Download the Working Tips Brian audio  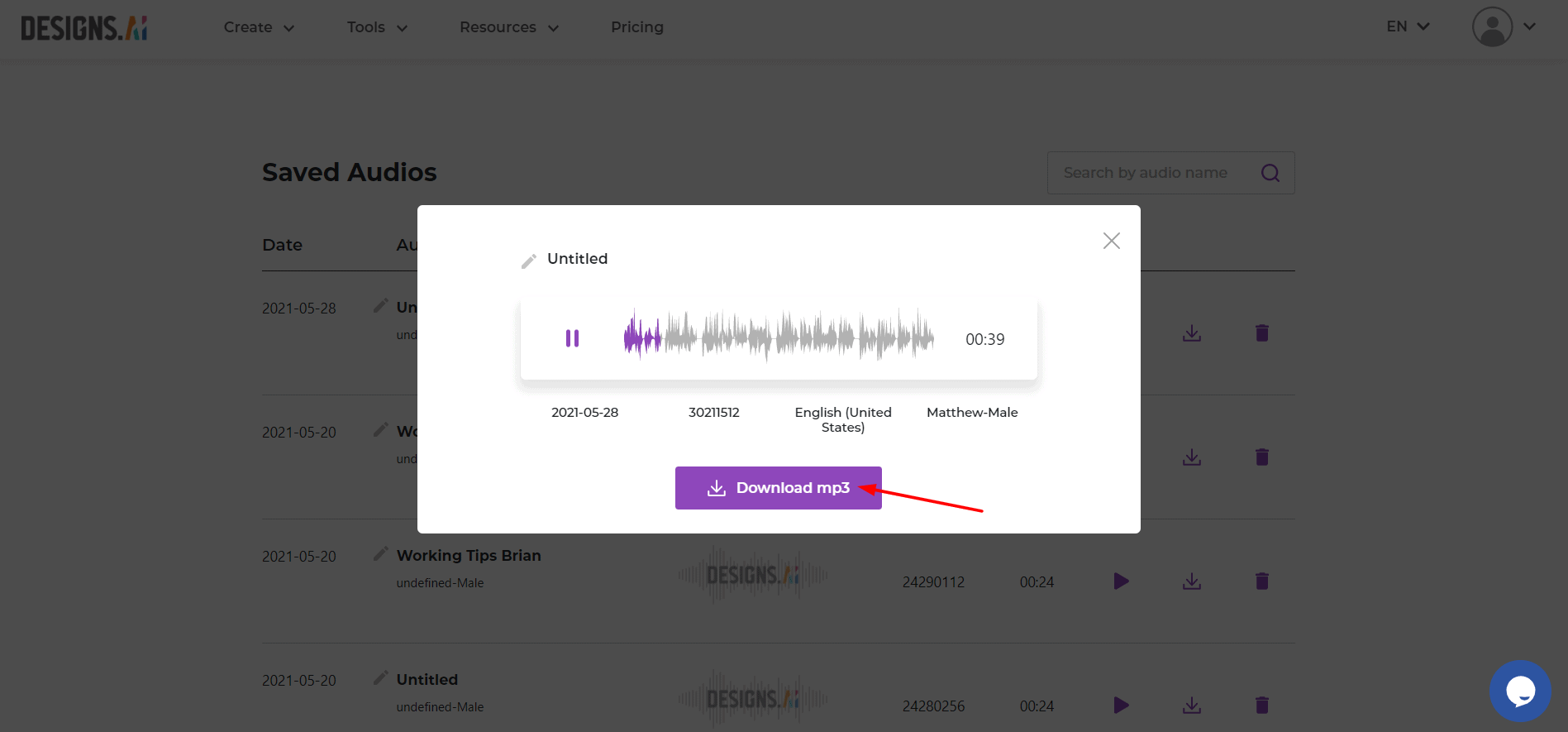[1191, 581]
